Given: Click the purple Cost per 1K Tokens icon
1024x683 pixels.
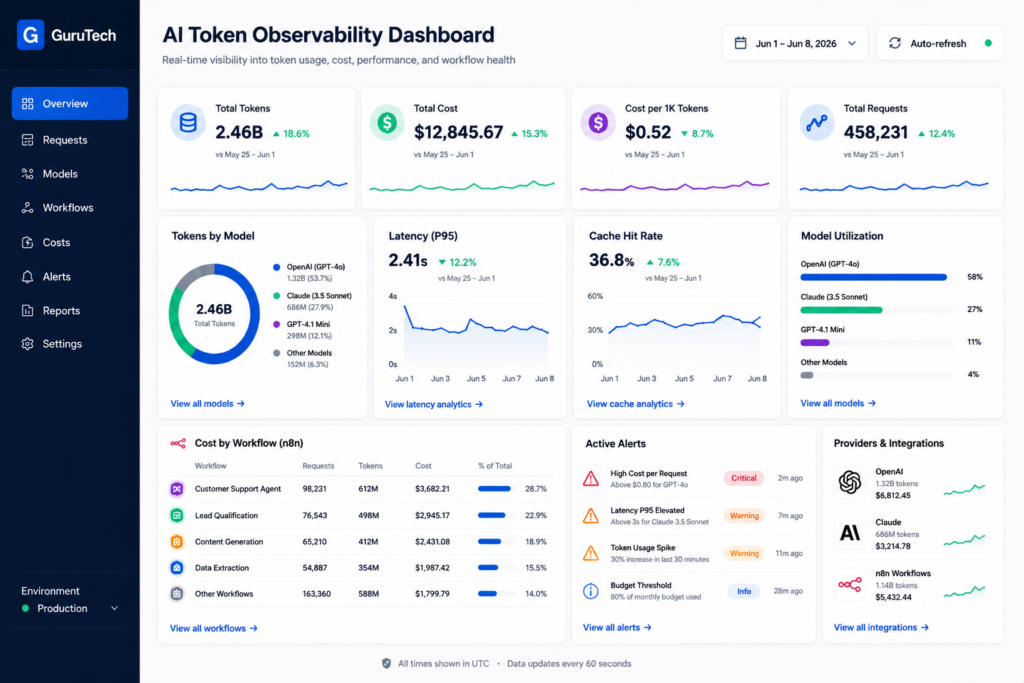Looking at the screenshot, I should (598, 122).
